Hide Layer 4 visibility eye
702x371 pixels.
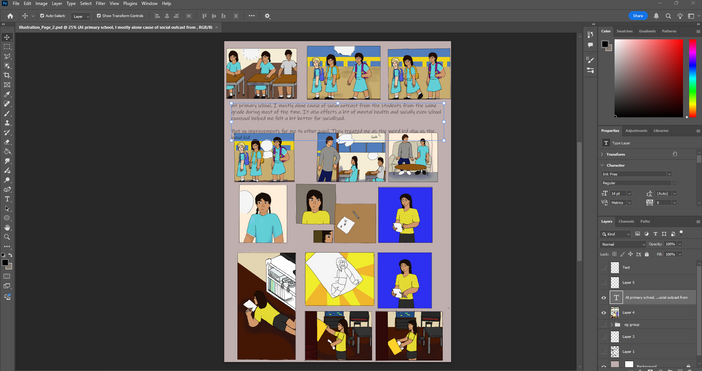[604, 312]
